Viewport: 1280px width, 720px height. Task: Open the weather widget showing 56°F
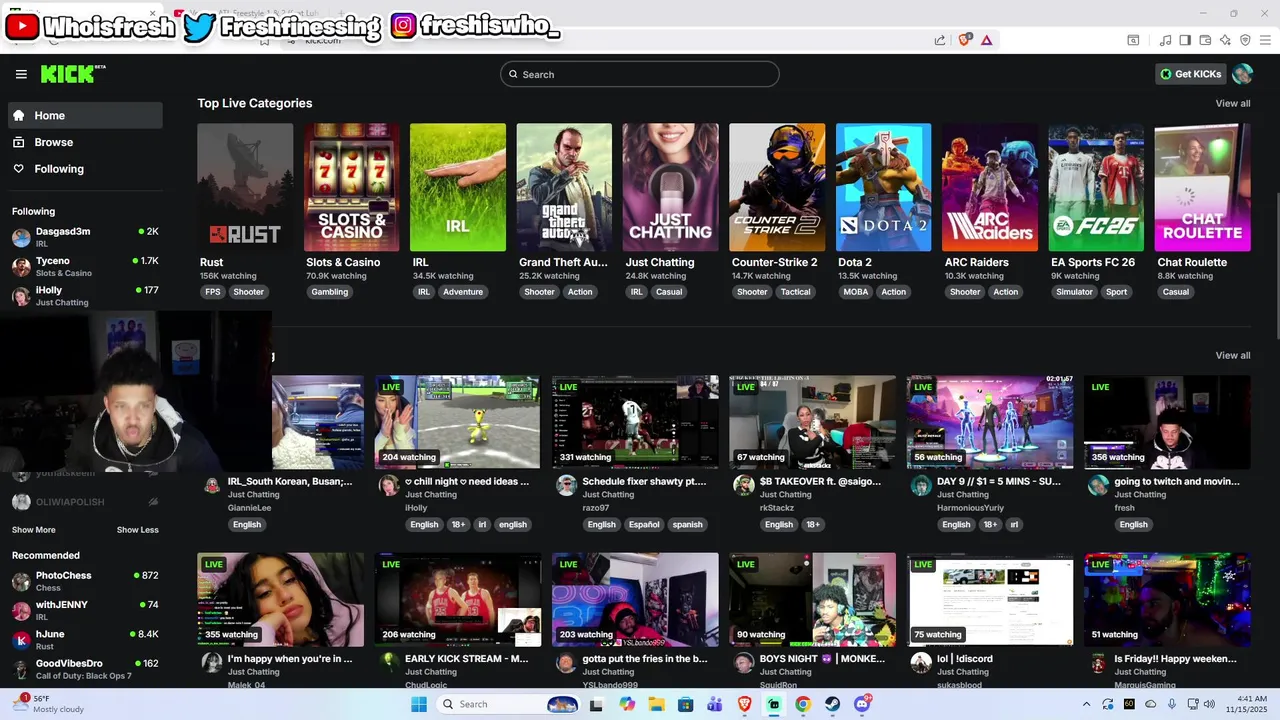[x=50, y=704]
